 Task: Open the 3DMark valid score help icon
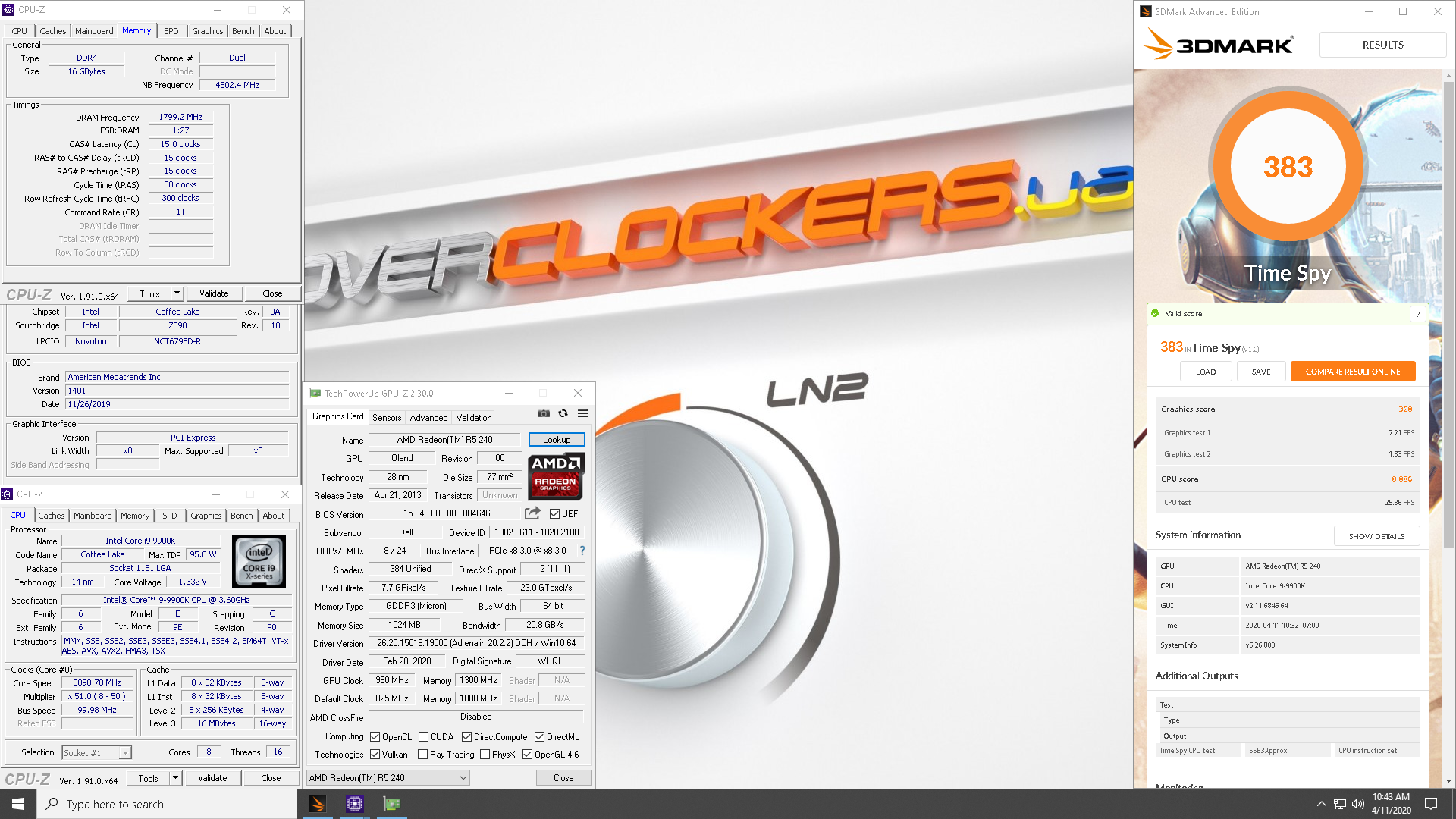1417,314
